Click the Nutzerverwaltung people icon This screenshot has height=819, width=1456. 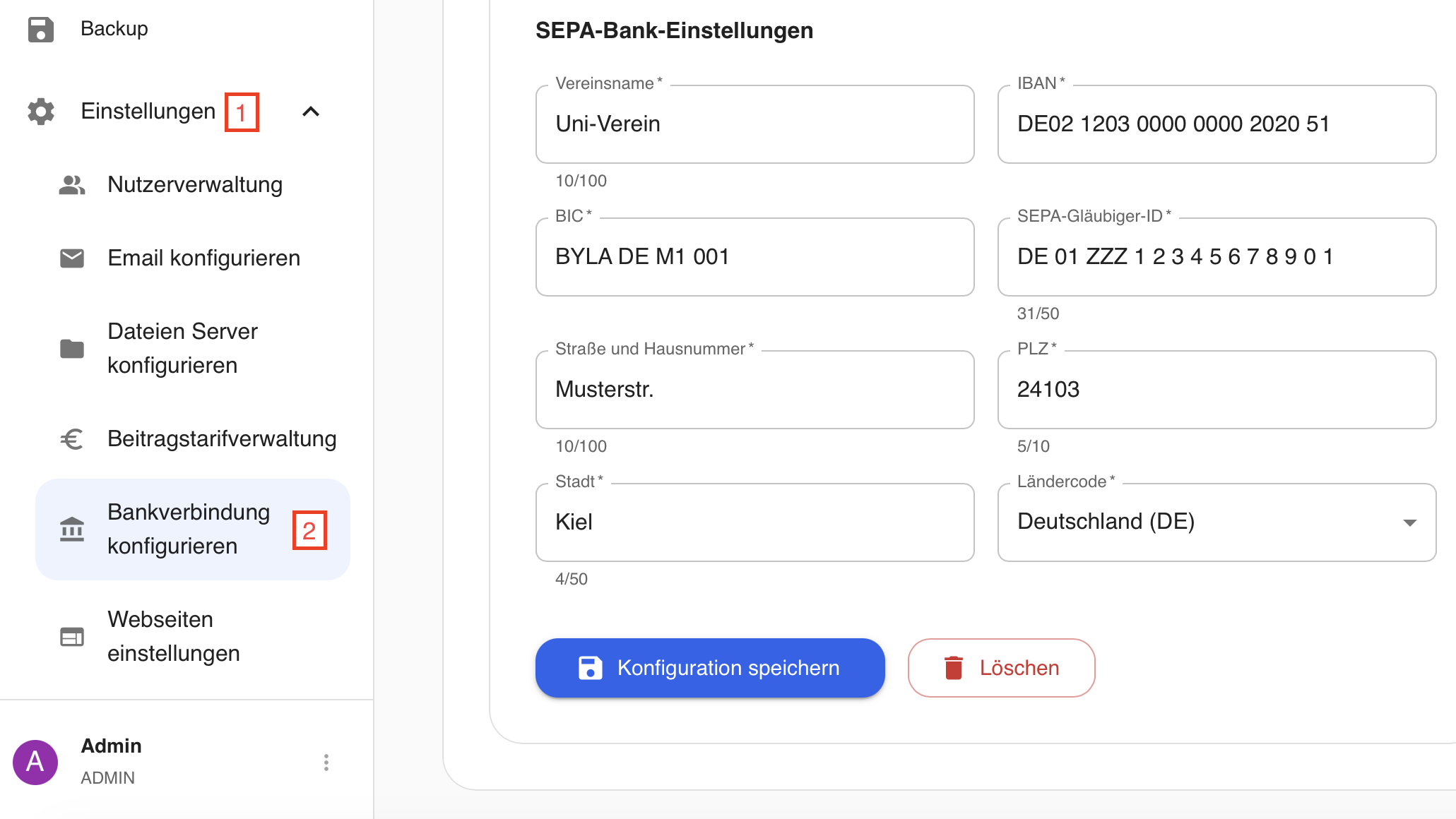(x=72, y=185)
